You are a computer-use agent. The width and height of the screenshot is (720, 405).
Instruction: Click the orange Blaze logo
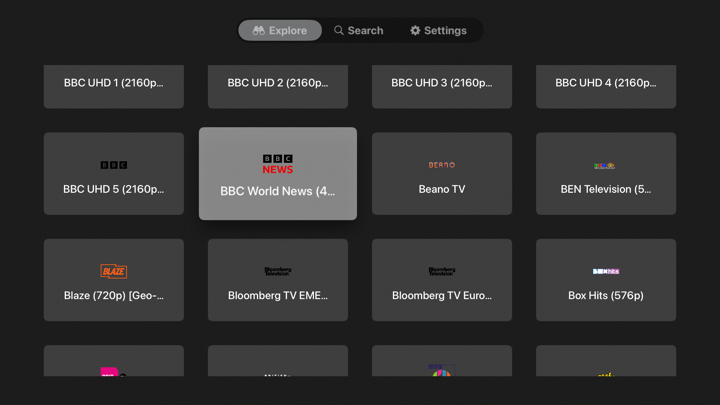click(x=114, y=271)
